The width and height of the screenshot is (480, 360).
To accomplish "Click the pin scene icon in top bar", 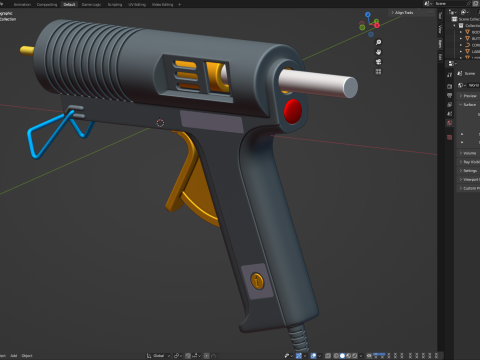I will [x=468, y=4].
